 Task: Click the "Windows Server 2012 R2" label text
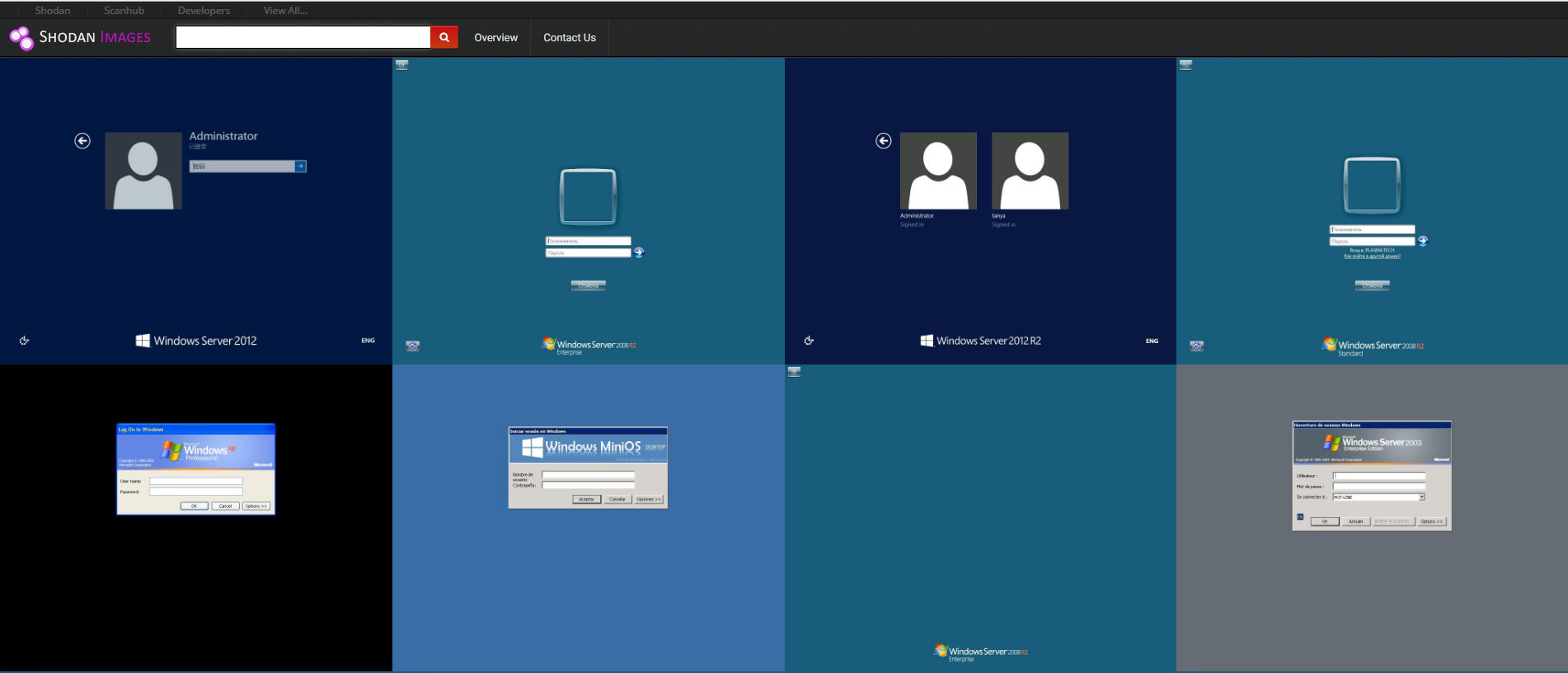coord(988,341)
